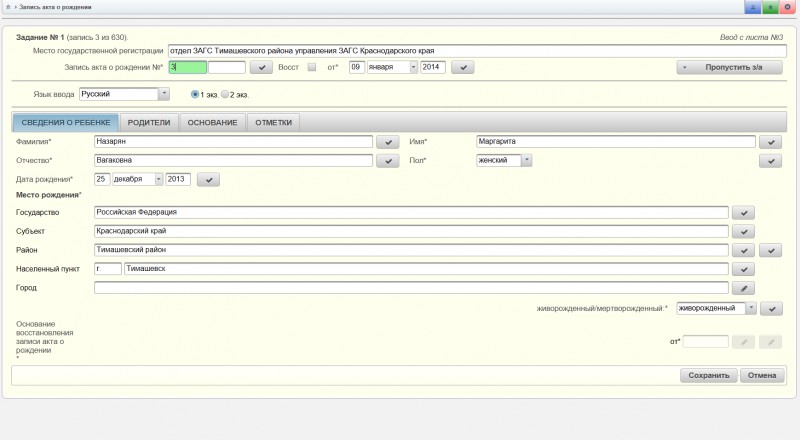800x440 pixels.
Task: Switch to СВЕДЕНИЯ О РЕБЕНКЕ tab
Action: 65,123
